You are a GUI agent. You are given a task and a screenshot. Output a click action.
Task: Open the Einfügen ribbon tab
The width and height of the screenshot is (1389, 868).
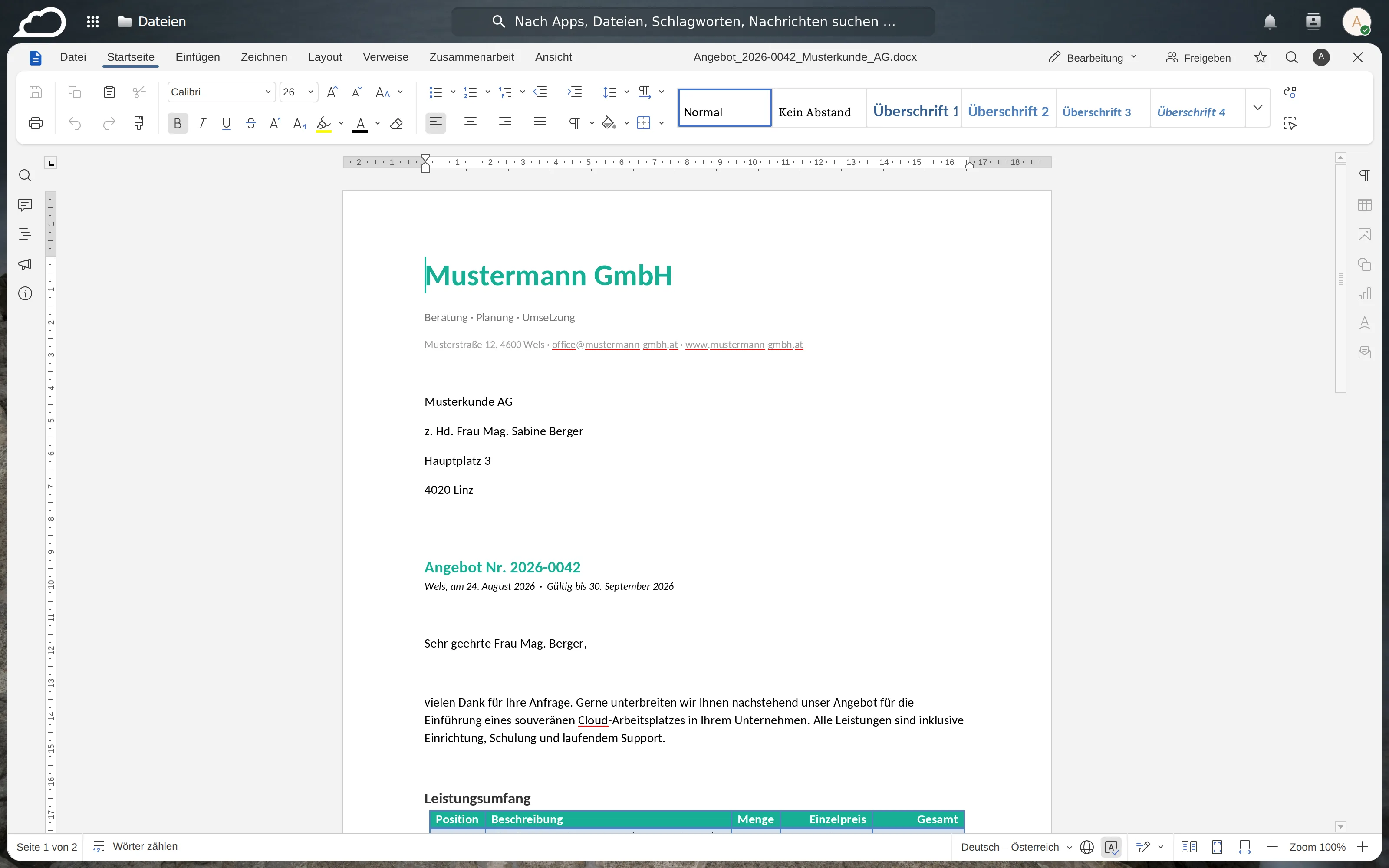(x=197, y=57)
